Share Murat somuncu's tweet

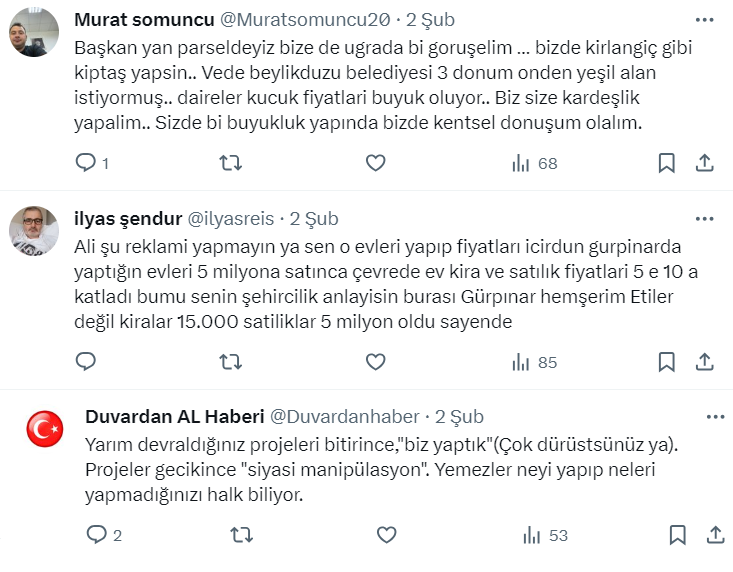coord(704,163)
